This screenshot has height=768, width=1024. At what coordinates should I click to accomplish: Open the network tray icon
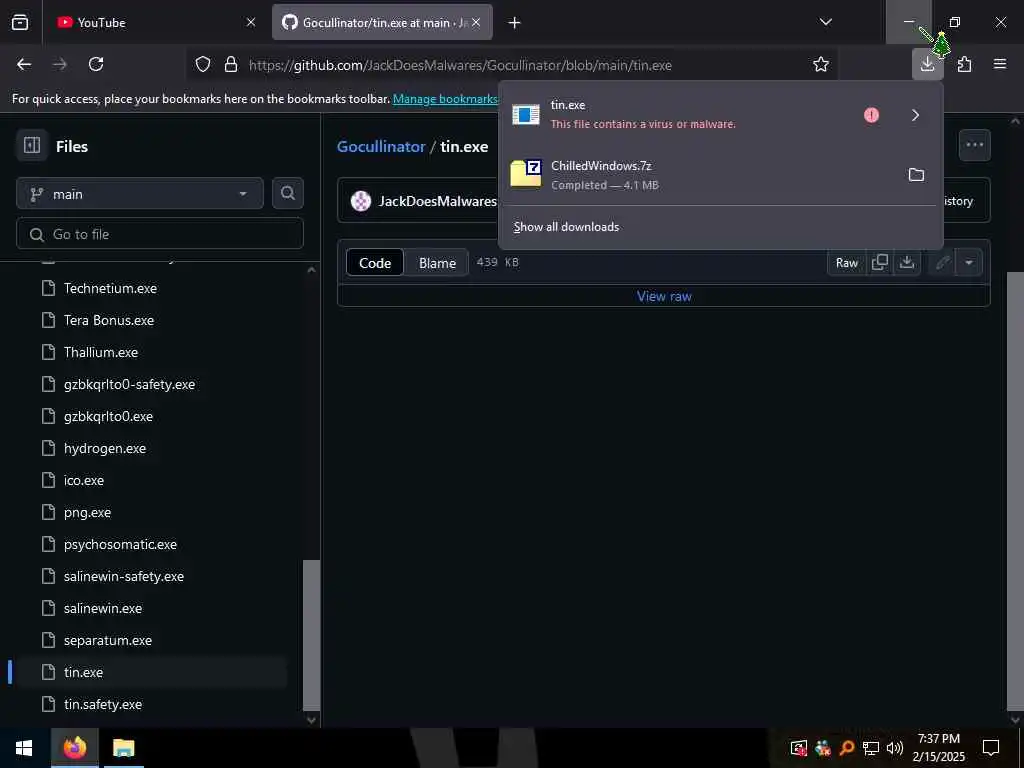tap(871, 748)
